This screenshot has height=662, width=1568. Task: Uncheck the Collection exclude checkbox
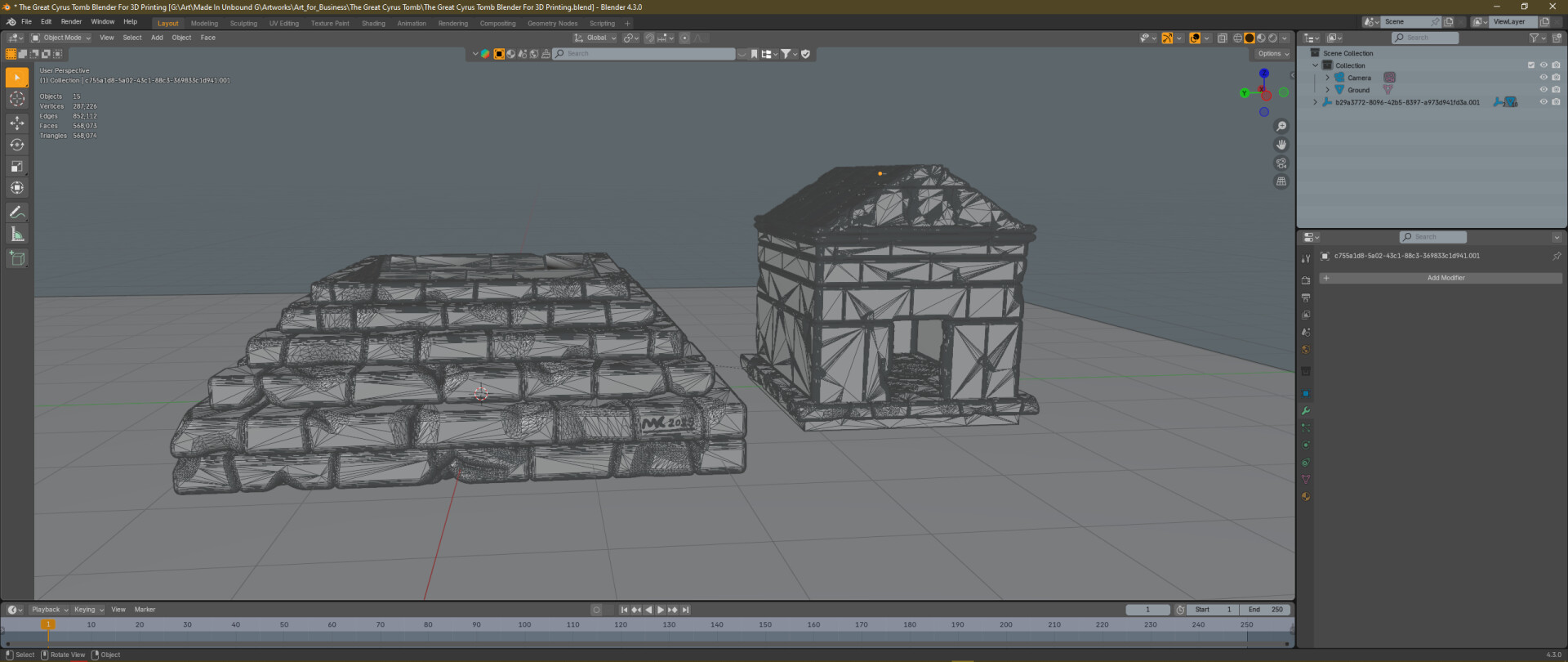click(1531, 65)
